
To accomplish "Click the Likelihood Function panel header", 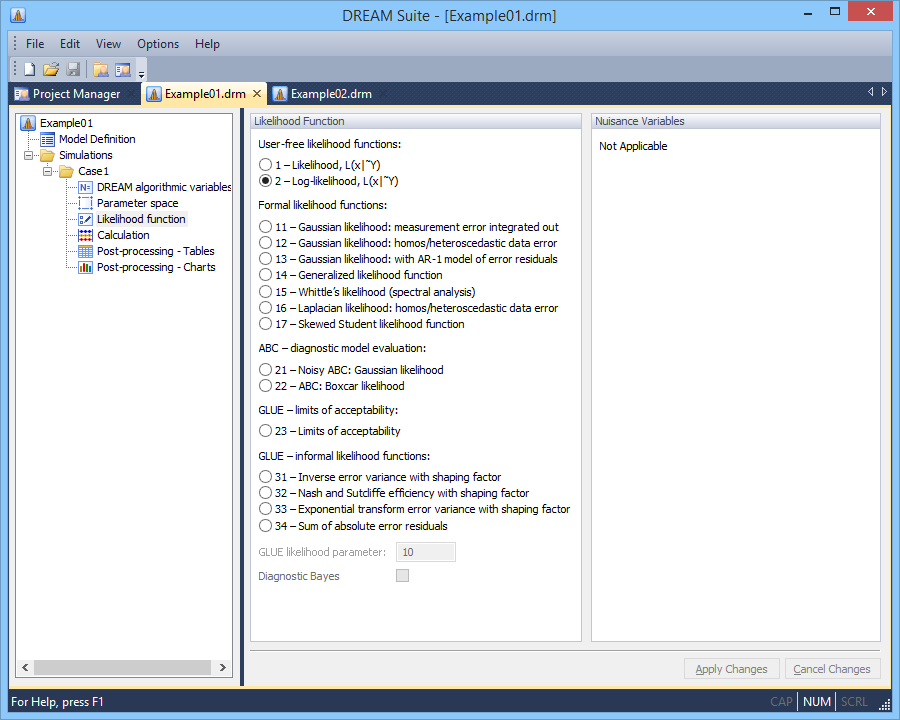I will point(416,121).
